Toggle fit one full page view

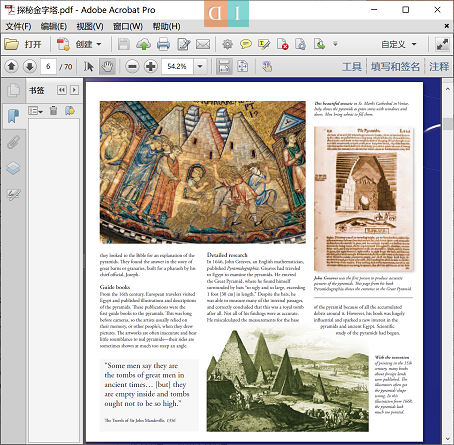pos(243,66)
